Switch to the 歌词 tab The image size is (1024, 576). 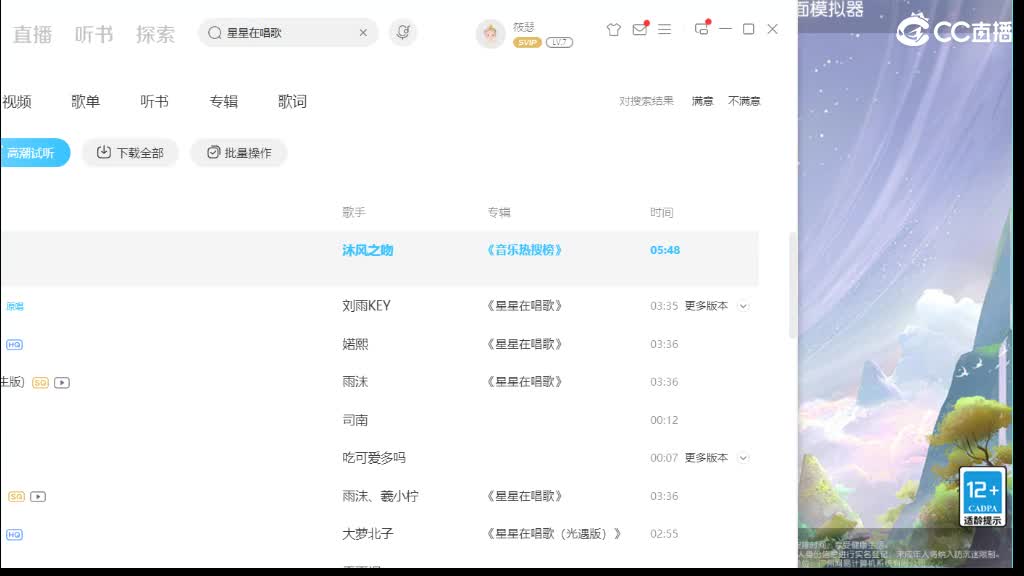[291, 100]
